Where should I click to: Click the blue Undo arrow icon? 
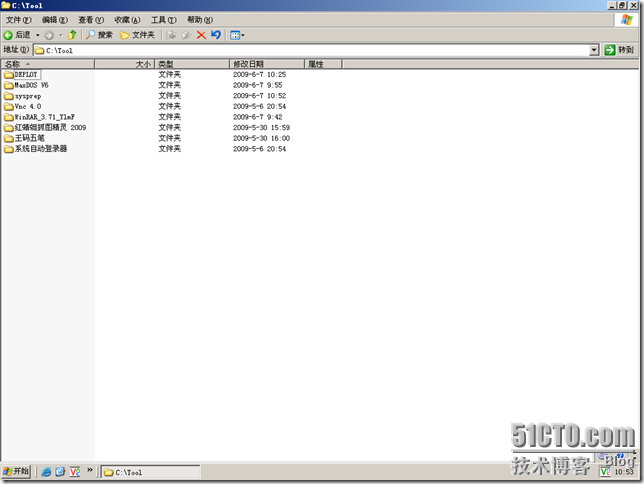pos(216,35)
